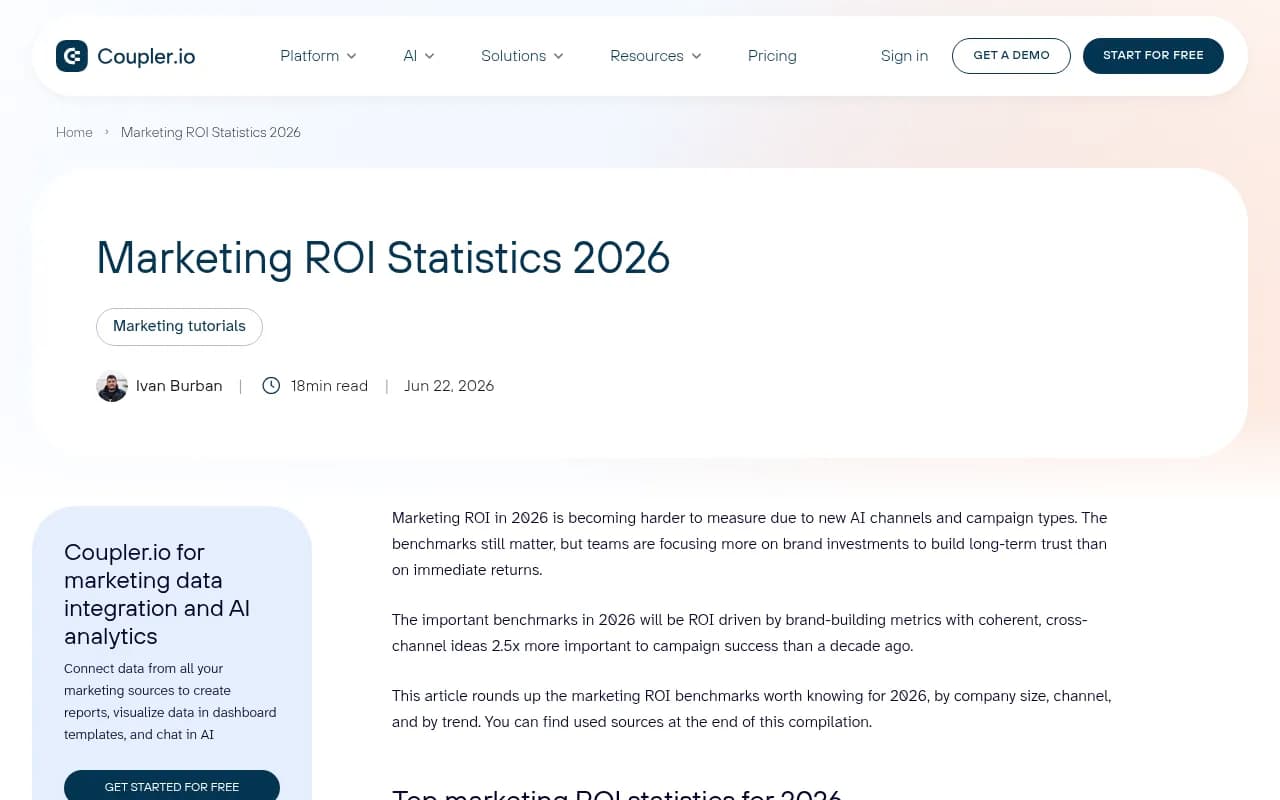1280x800 pixels.
Task: Expand the Platform chevron arrow
Action: [351, 56]
